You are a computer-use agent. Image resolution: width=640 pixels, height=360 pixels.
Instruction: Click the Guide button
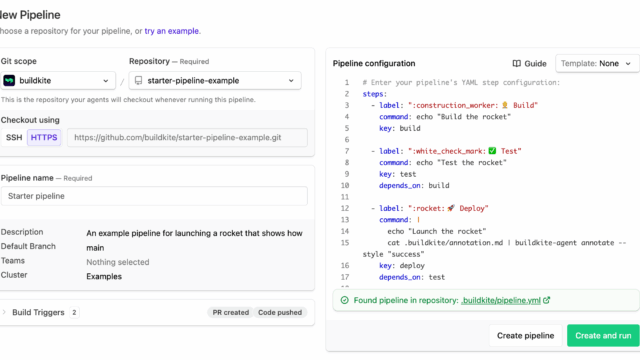[529, 64]
